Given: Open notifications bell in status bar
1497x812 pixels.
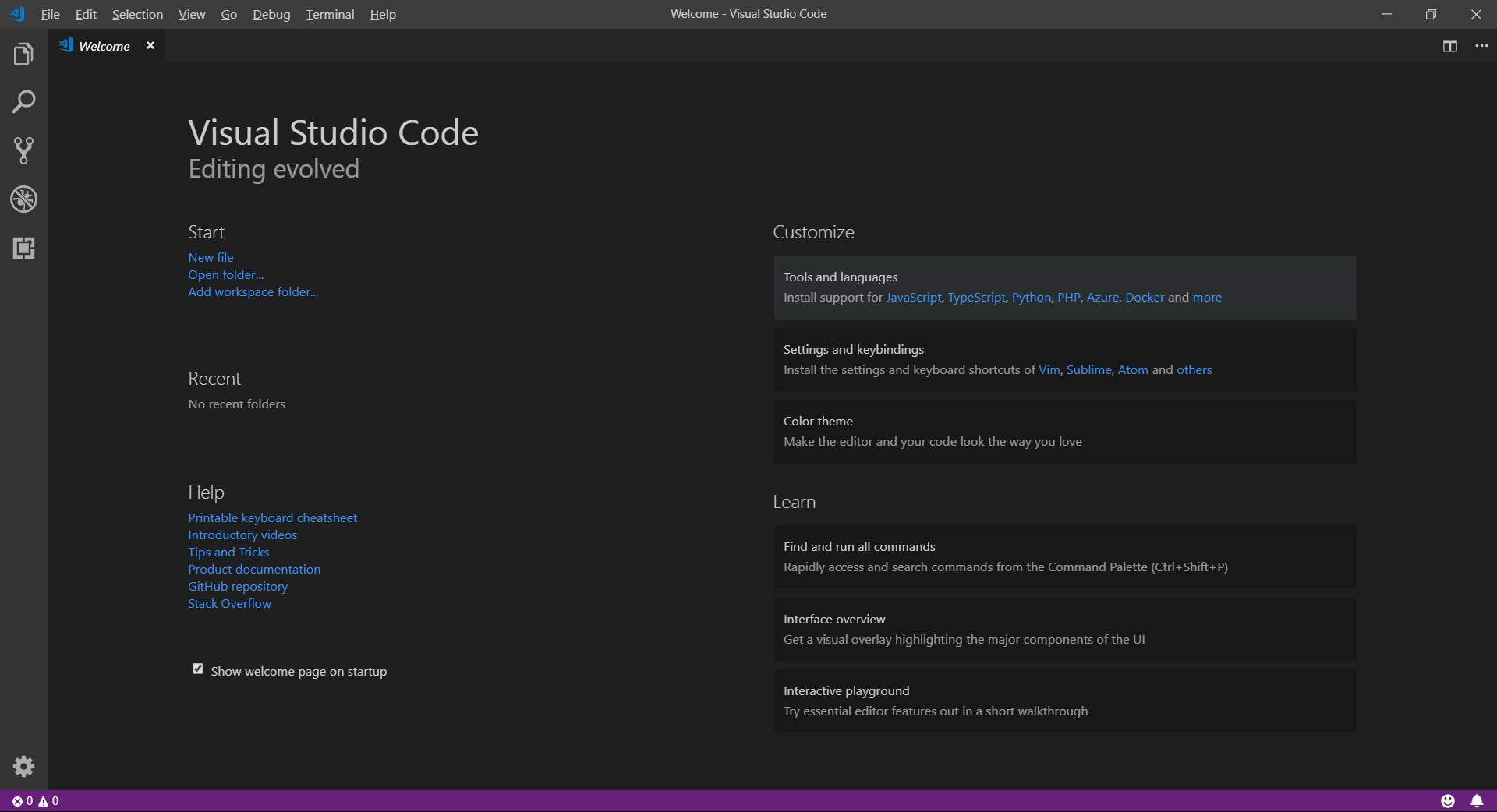Looking at the screenshot, I should click(x=1477, y=801).
